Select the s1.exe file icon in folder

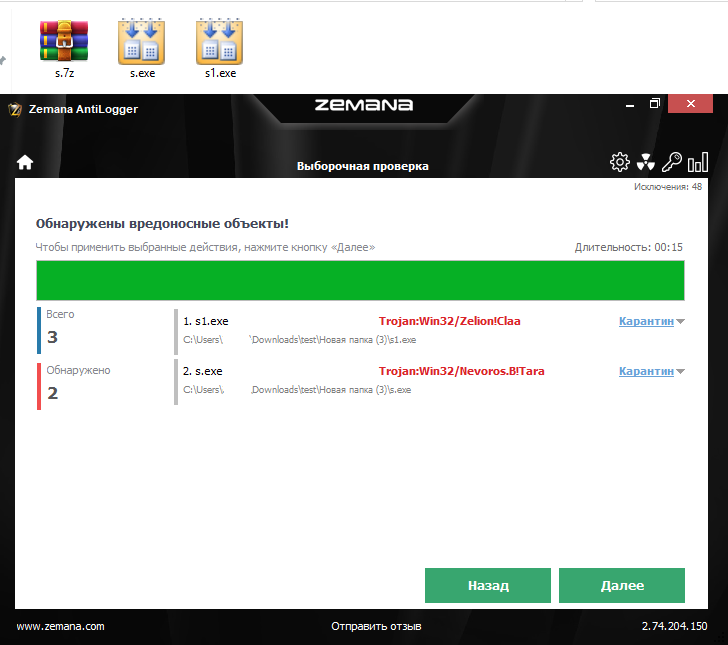(x=220, y=48)
